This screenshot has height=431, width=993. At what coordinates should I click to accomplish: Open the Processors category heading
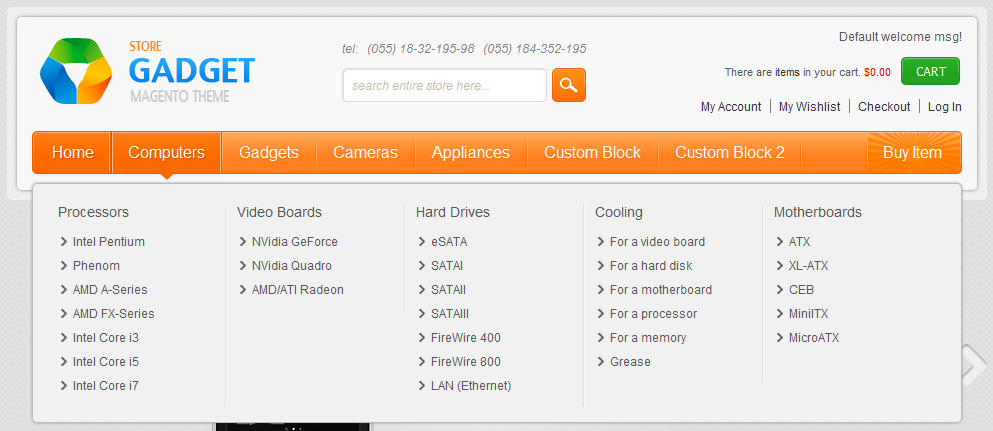(93, 212)
